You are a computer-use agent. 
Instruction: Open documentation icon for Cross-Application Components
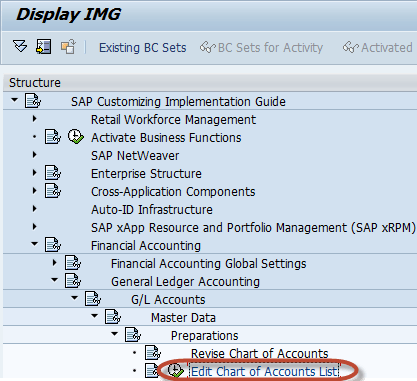pyautogui.click(x=53, y=191)
